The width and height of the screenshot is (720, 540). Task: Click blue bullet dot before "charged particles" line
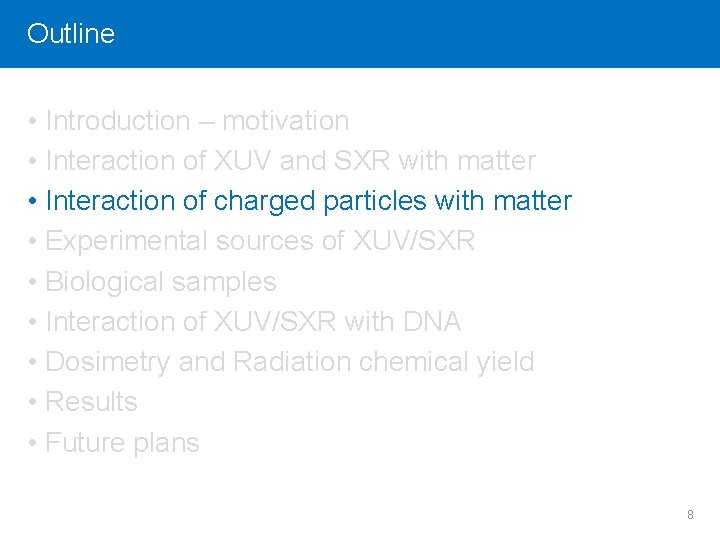[x=33, y=202]
